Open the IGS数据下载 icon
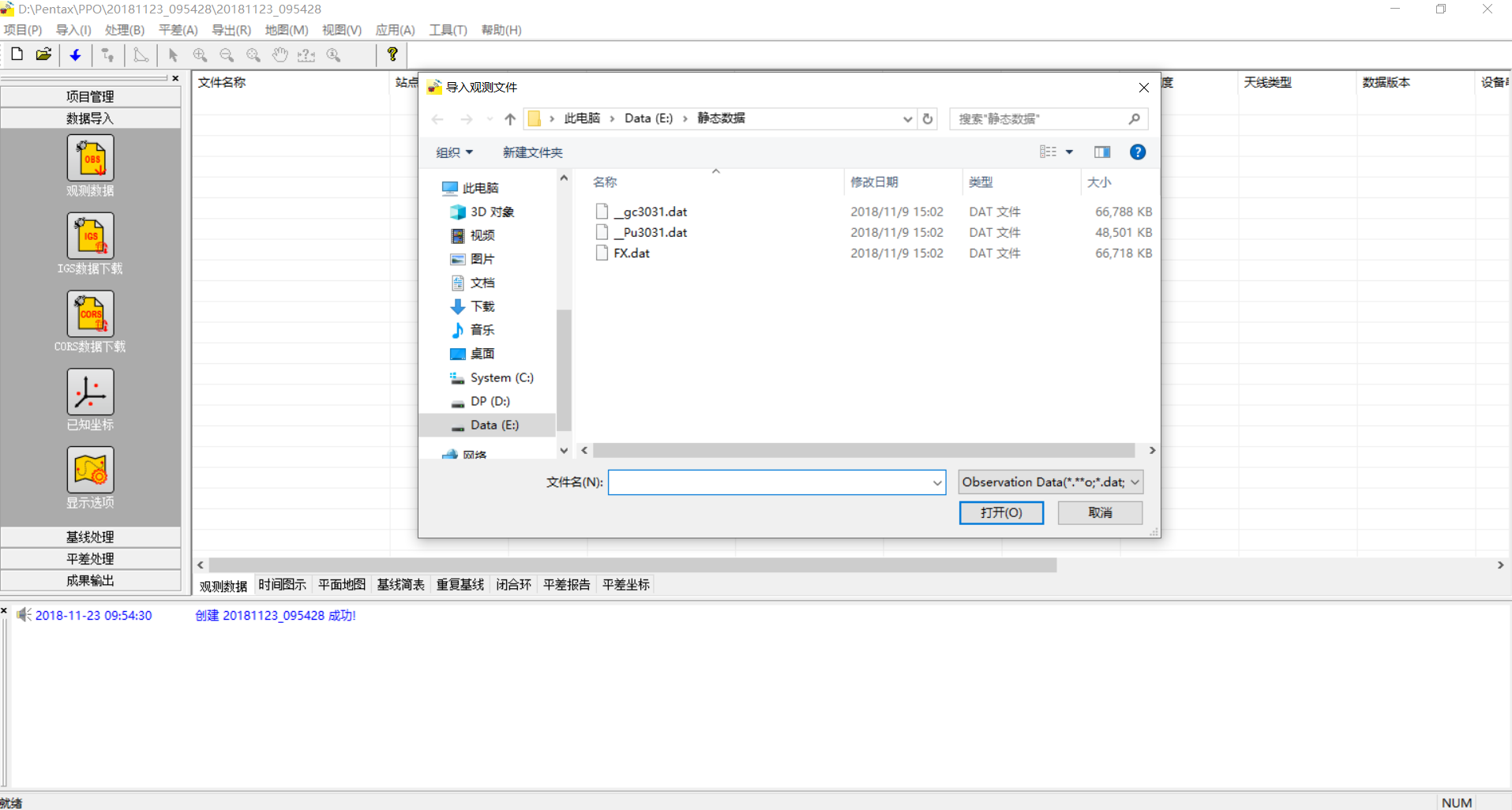The width and height of the screenshot is (1512, 810). click(90, 236)
